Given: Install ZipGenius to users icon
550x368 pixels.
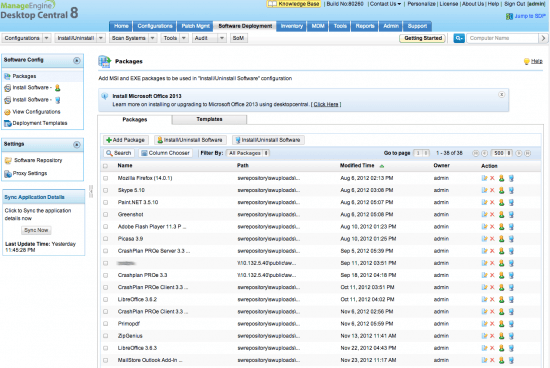Looking at the screenshot, I should click(502, 336).
